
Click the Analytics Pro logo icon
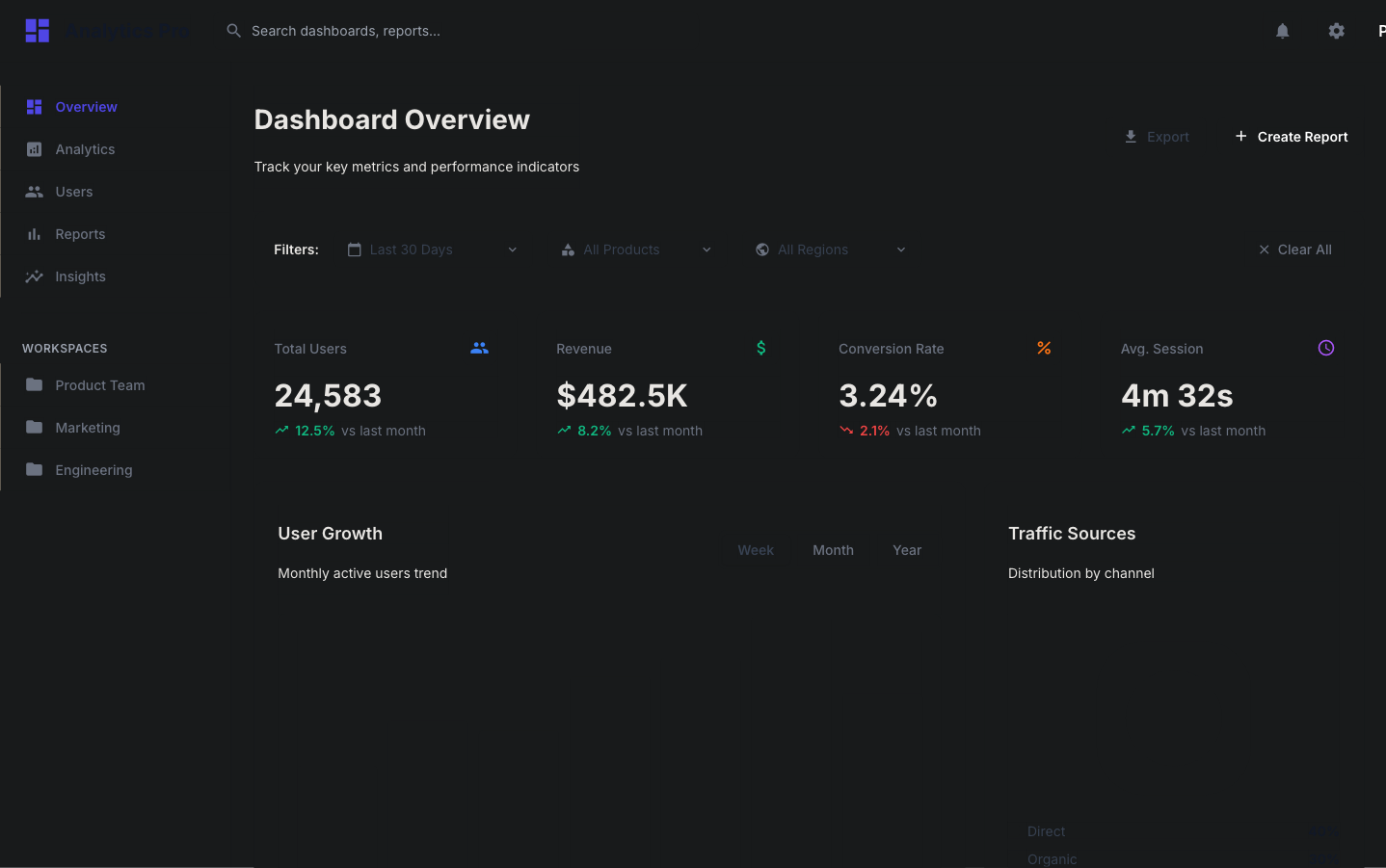coord(38,31)
